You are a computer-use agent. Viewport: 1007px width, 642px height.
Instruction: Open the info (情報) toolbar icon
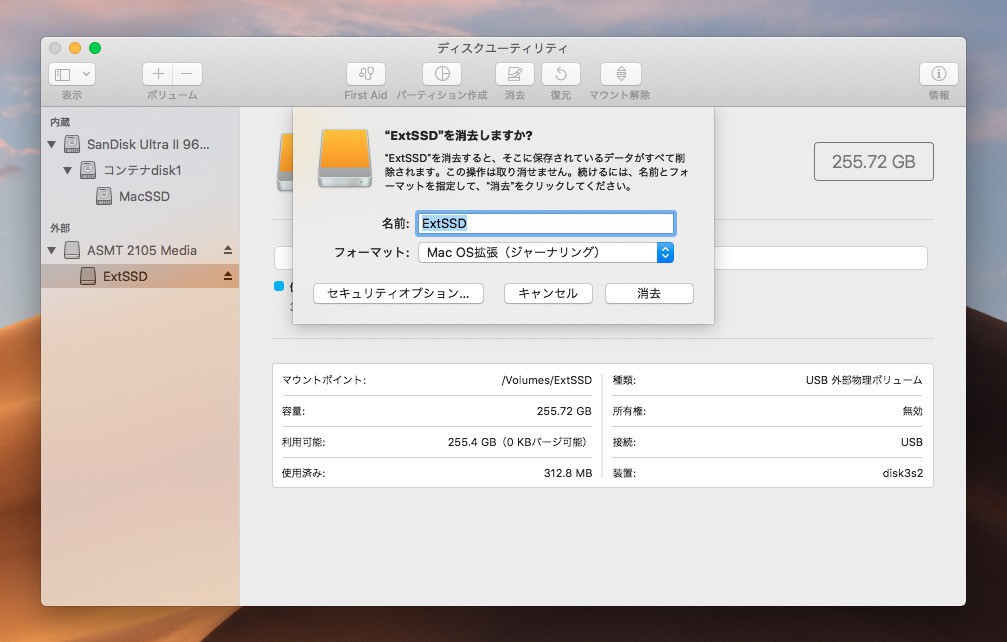tap(938, 74)
